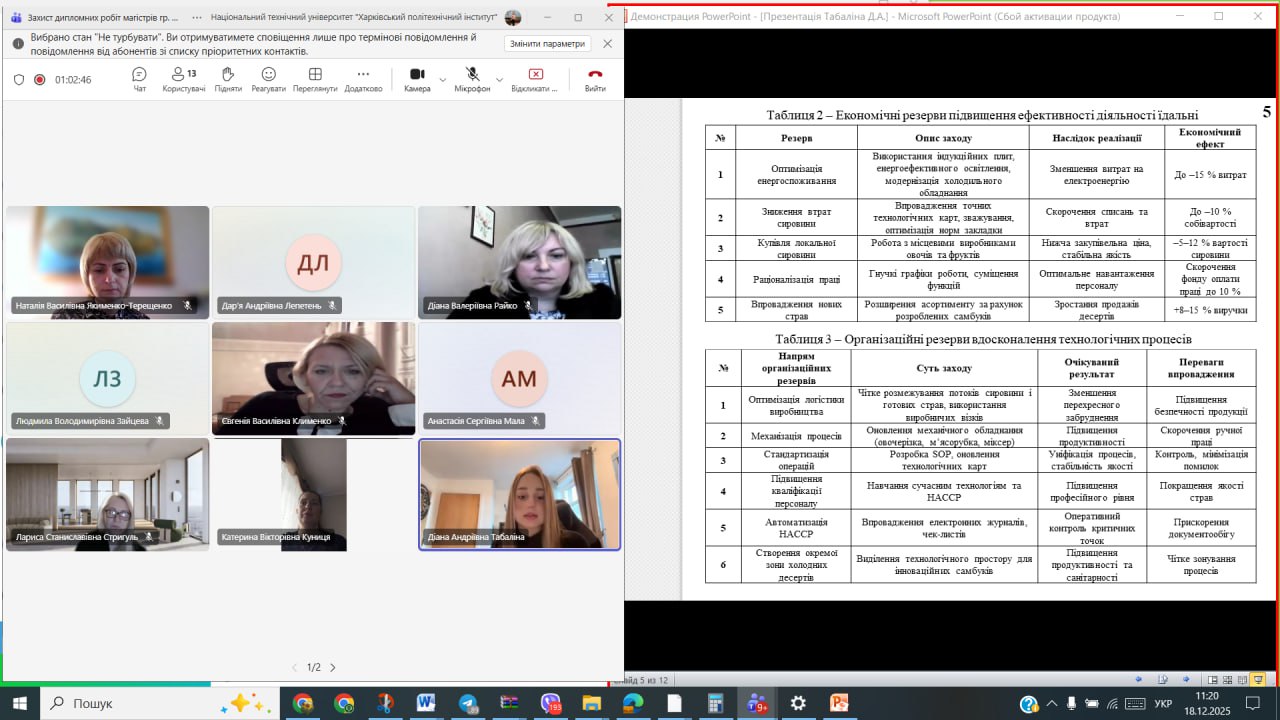1280x720 pixels.
Task: Expand the microphone options dropdown arrow
Action: point(499,79)
